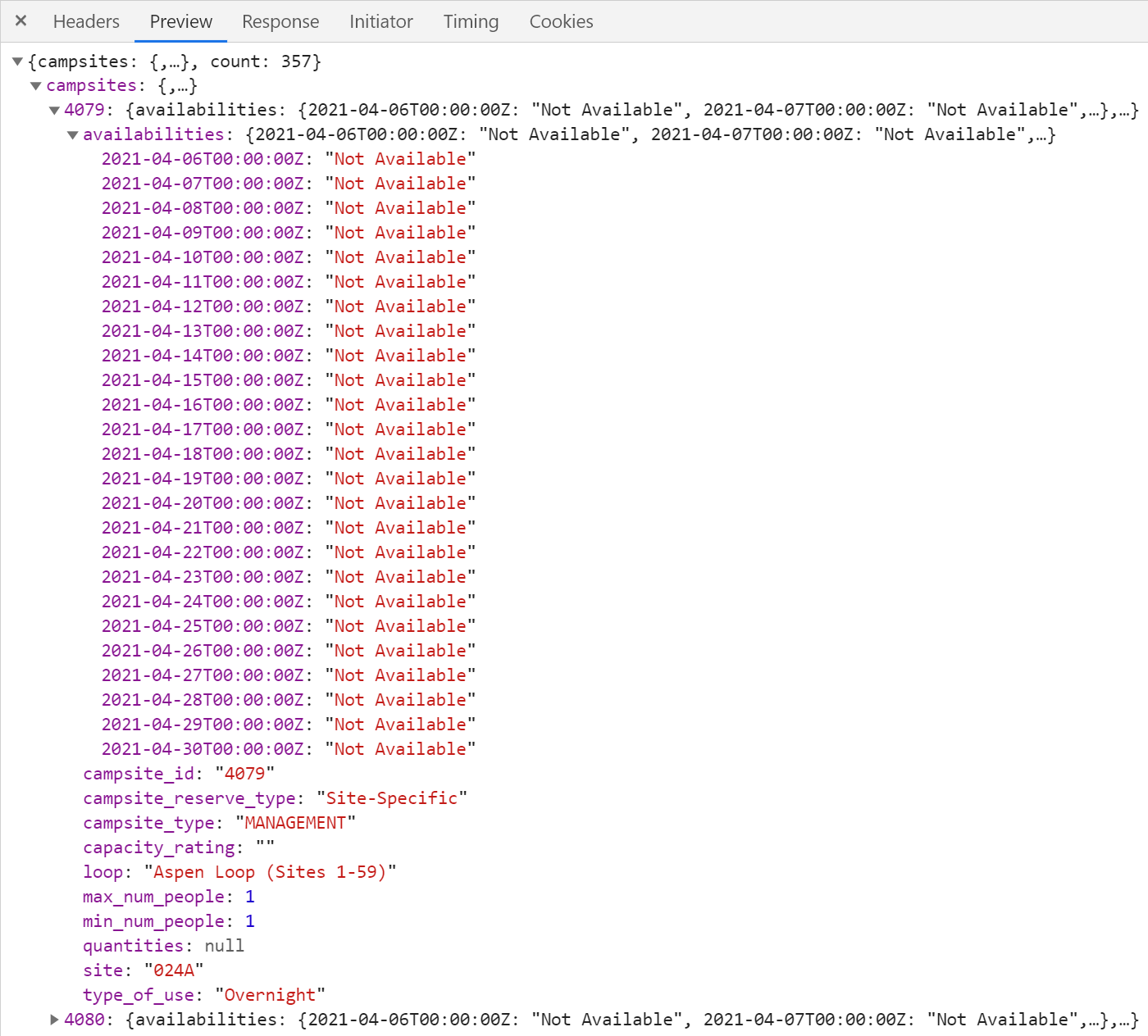The image size is (1148, 1036).
Task: Collapse the root campsites JSON object
Action: click(x=17, y=61)
